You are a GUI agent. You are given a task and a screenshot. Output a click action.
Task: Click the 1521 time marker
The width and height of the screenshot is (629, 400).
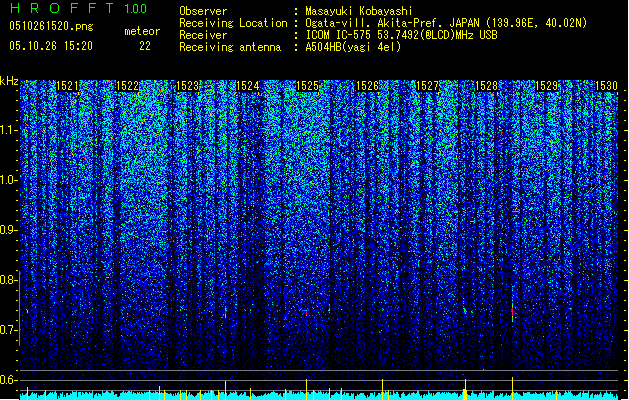[x=67, y=86]
